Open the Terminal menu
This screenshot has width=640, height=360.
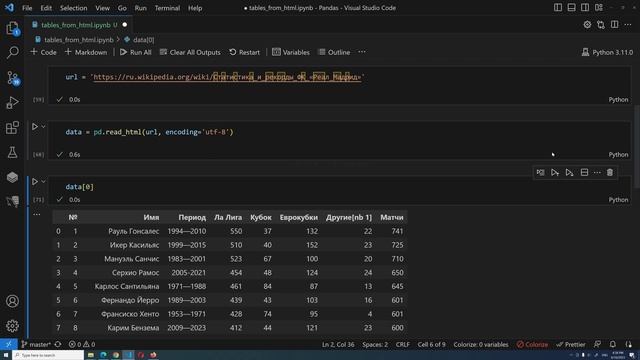pyautogui.click(x=167, y=8)
